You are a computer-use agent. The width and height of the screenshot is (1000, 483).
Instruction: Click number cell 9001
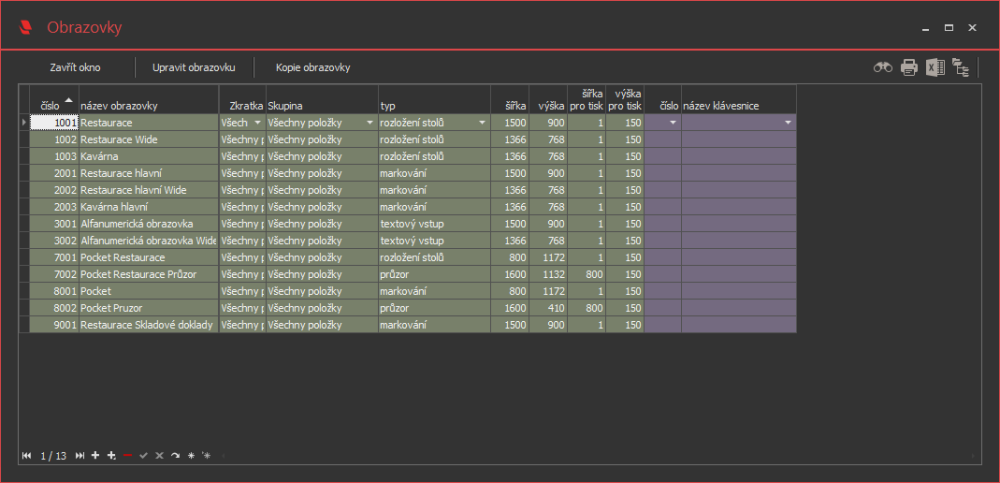[54, 325]
